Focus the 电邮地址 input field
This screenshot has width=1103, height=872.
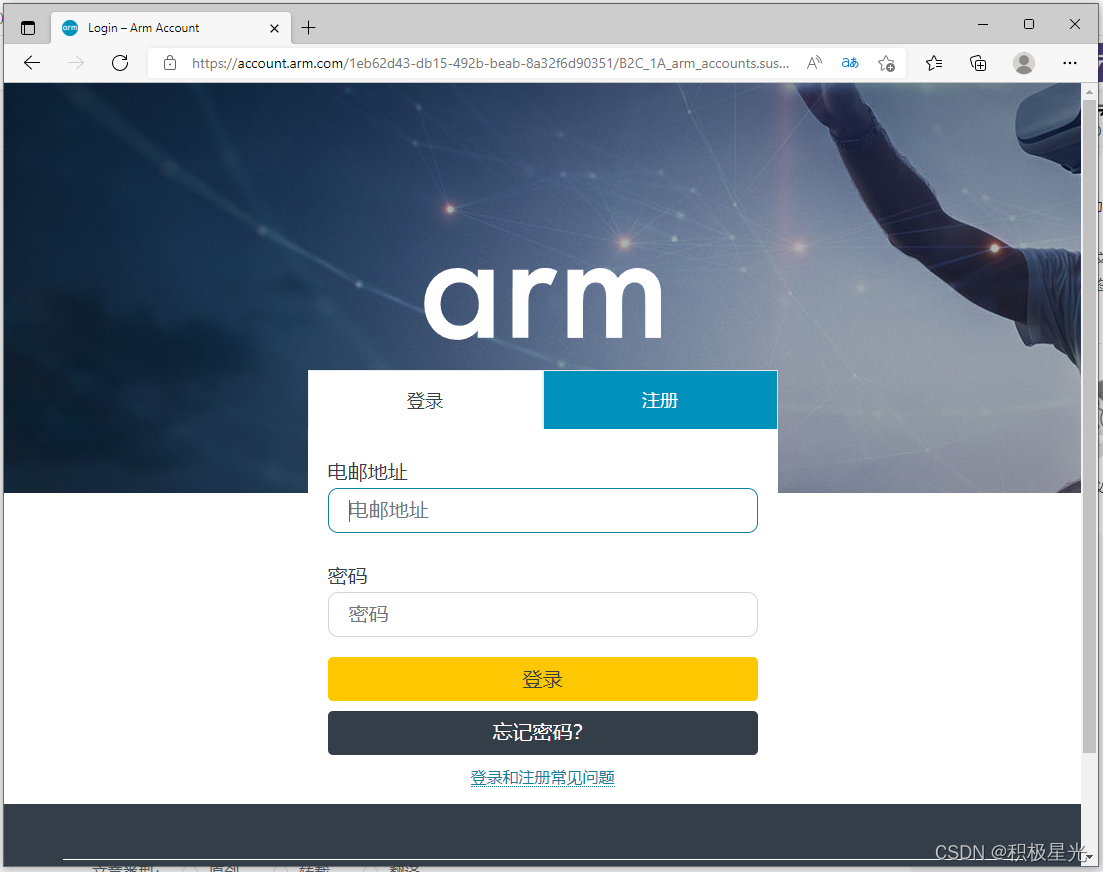(x=542, y=511)
